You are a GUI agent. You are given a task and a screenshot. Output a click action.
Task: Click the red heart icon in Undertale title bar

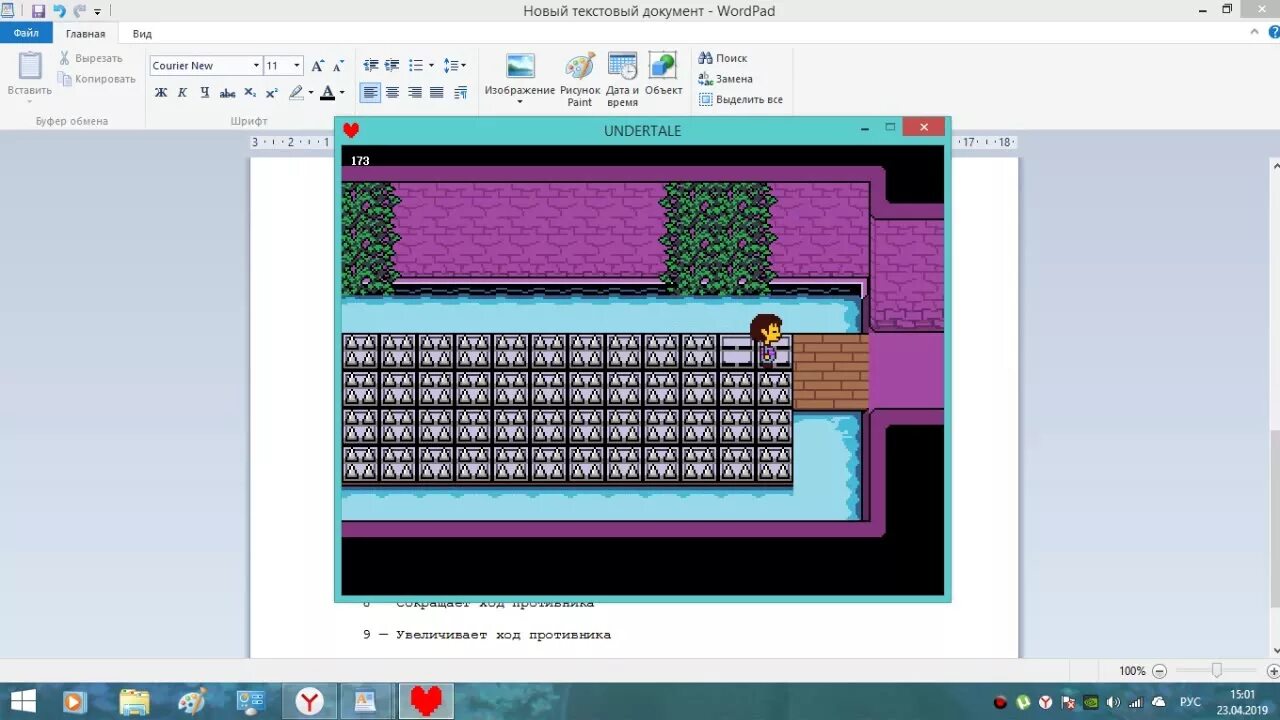[351, 130]
